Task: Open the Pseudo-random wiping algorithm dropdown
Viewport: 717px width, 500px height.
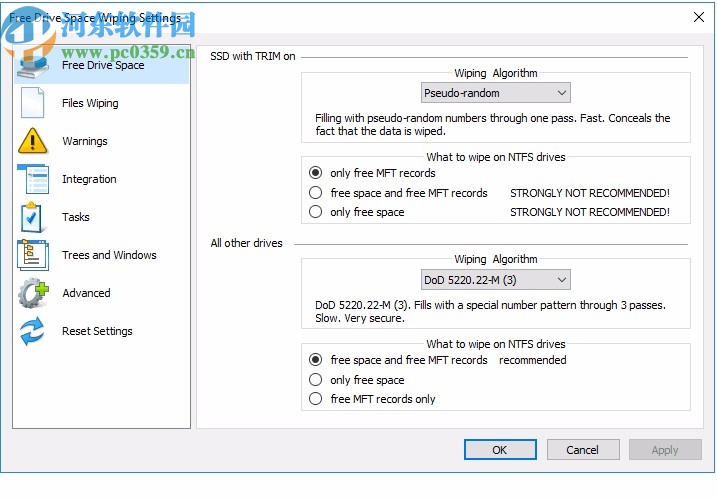Action: (x=496, y=93)
